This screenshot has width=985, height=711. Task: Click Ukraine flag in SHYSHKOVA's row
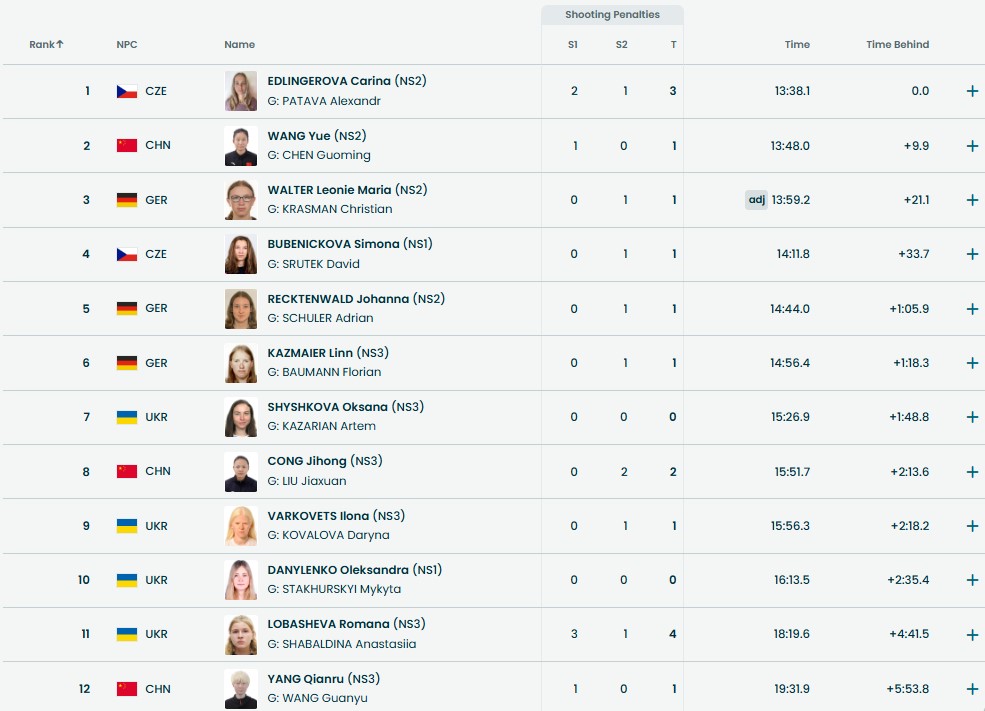(x=126, y=417)
